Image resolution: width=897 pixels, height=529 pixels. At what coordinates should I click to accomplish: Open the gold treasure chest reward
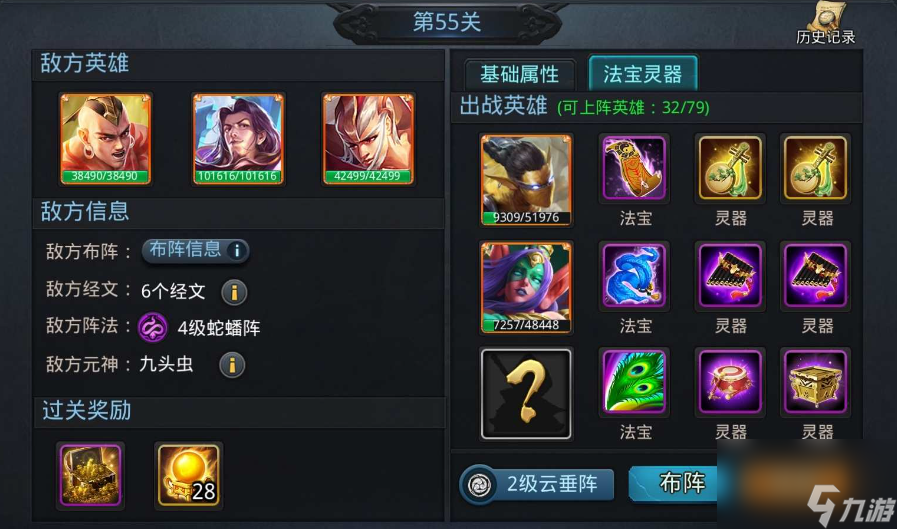90,475
